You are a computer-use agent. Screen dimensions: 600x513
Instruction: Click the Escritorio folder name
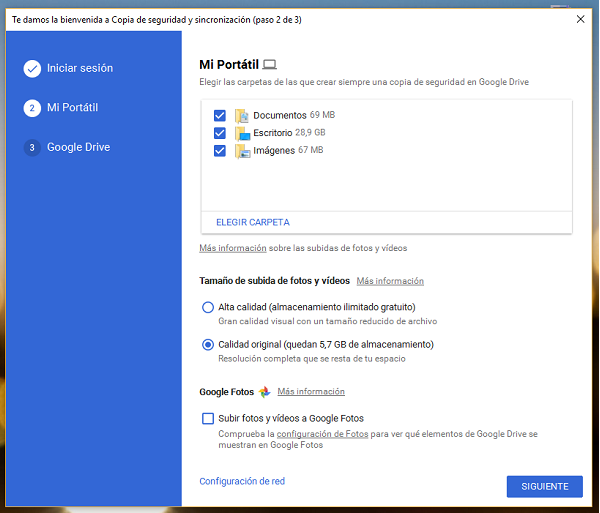272,133
